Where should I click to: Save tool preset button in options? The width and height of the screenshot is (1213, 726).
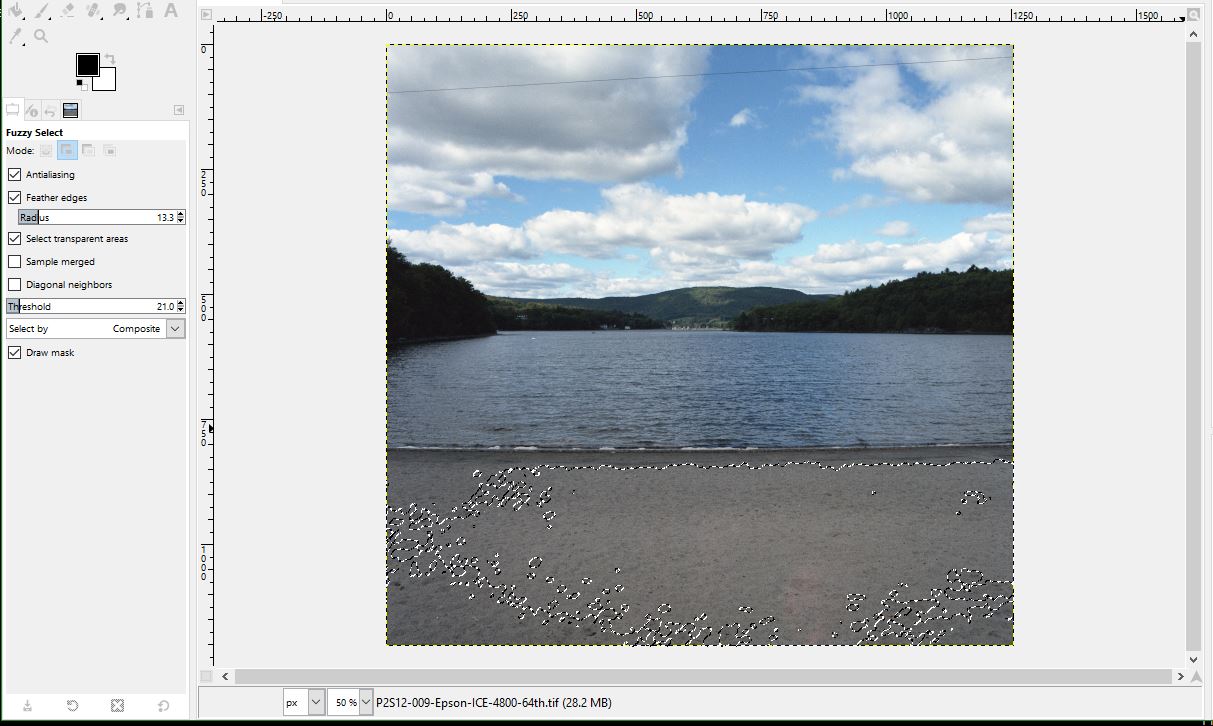coord(28,705)
